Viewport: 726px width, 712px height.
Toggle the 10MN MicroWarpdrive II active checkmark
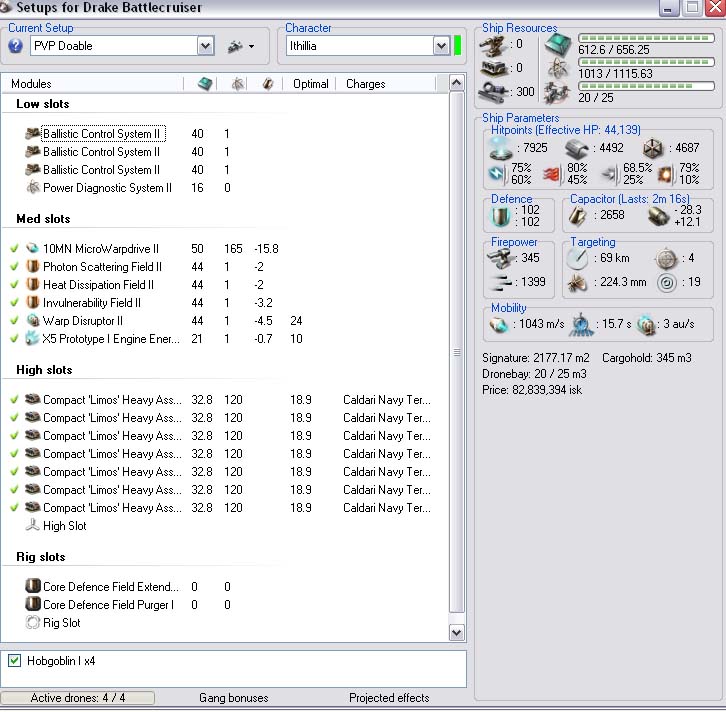click(x=14, y=248)
